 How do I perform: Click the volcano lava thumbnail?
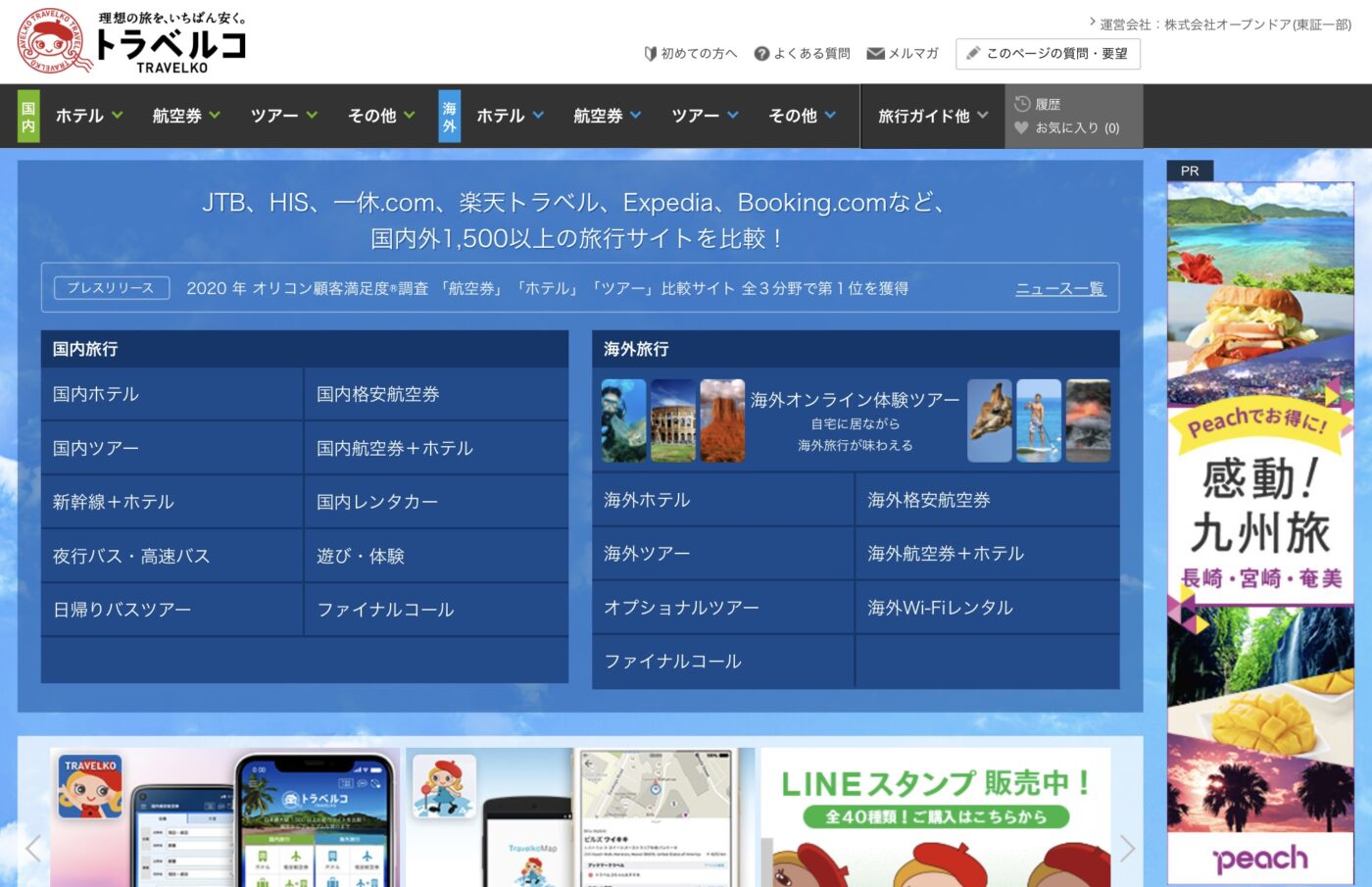pyautogui.click(x=1089, y=420)
